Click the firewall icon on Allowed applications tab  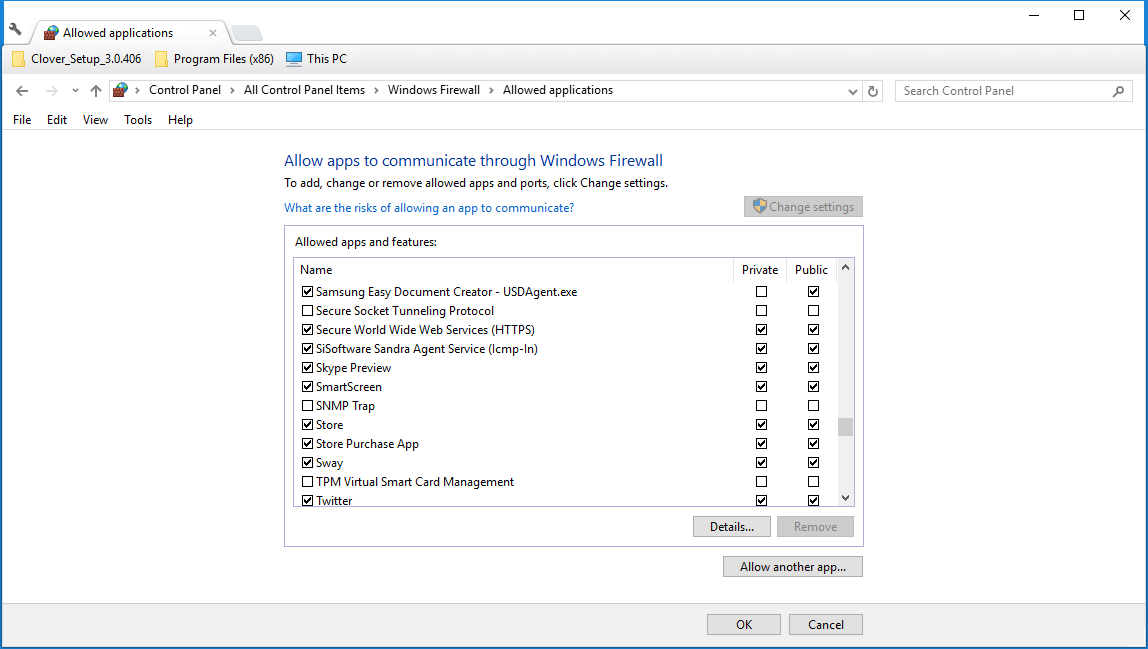point(51,33)
